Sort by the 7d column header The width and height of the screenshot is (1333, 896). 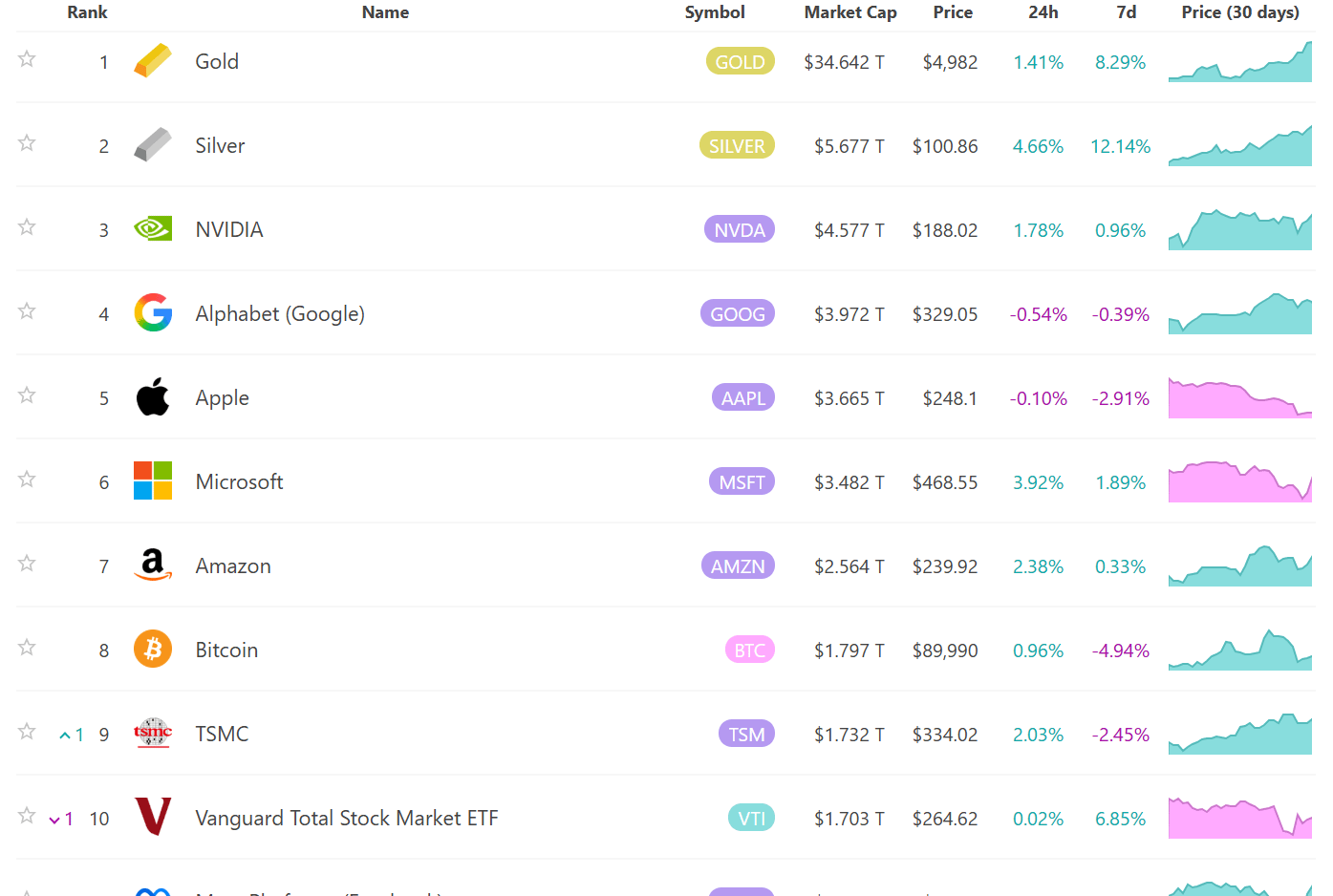click(x=1126, y=12)
